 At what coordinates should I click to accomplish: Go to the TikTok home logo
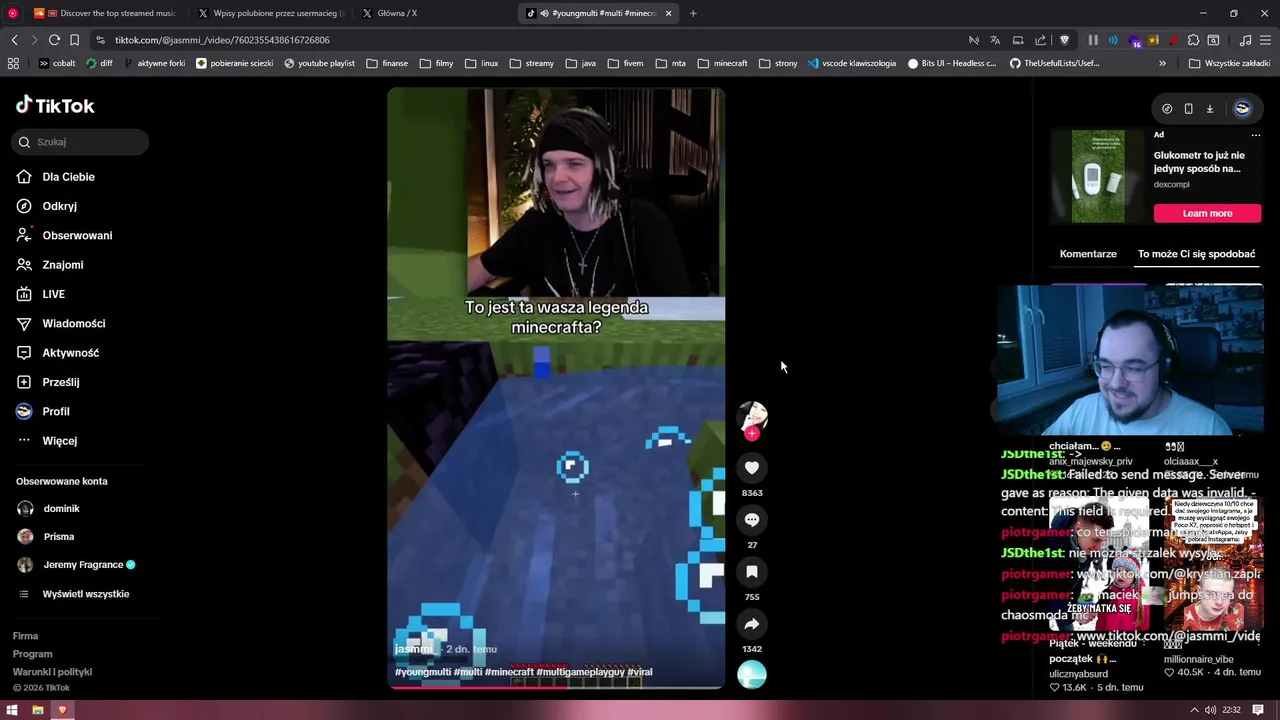(55, 105)
